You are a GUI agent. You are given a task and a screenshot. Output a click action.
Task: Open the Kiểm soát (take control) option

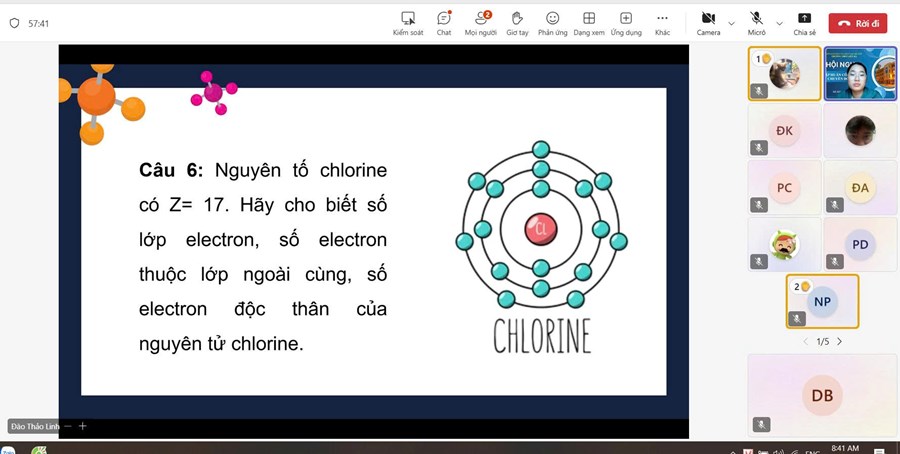click(408, 23)
